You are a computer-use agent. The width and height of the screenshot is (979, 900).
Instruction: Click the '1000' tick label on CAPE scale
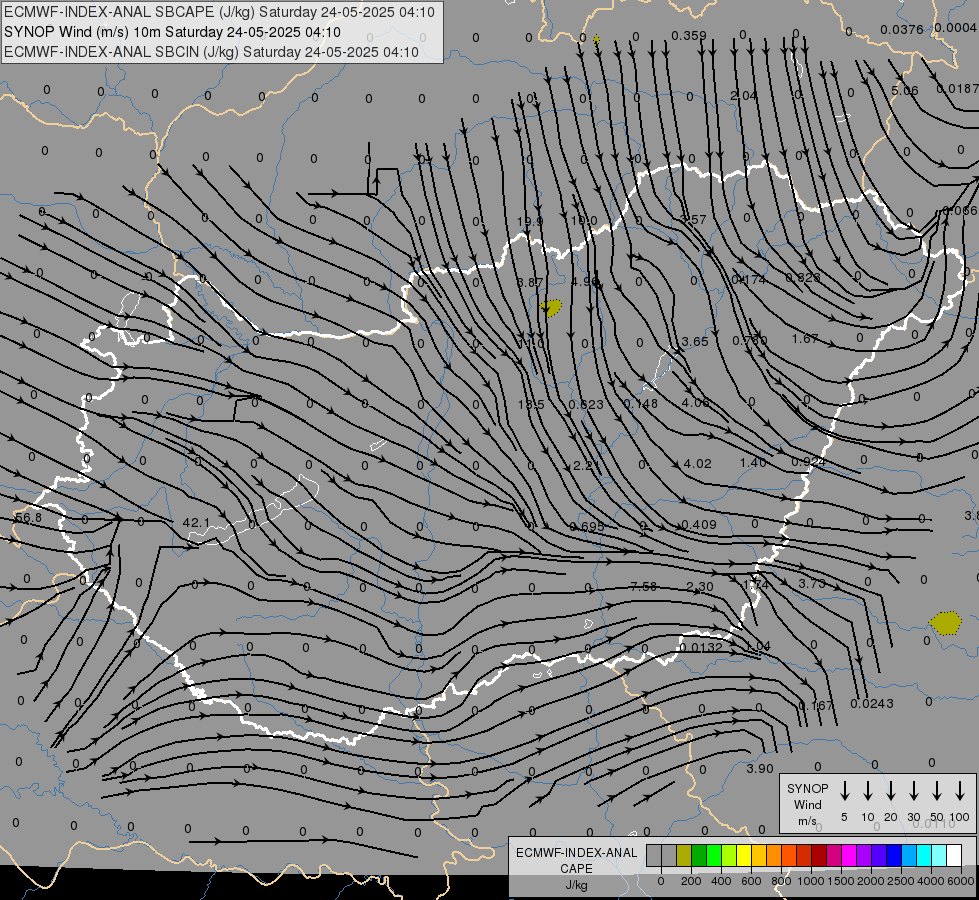click(x=810, y=881)
